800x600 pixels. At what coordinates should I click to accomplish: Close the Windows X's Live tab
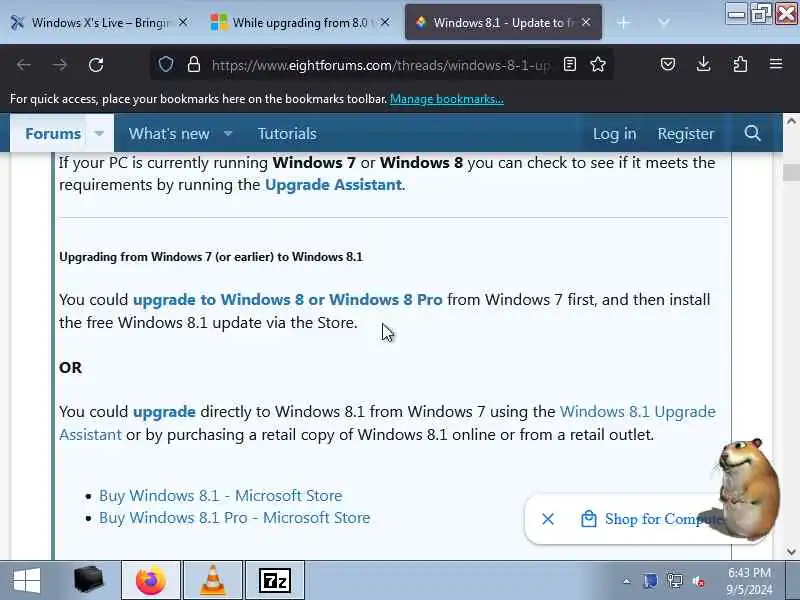pyautogui.click(x=183, y=22)
